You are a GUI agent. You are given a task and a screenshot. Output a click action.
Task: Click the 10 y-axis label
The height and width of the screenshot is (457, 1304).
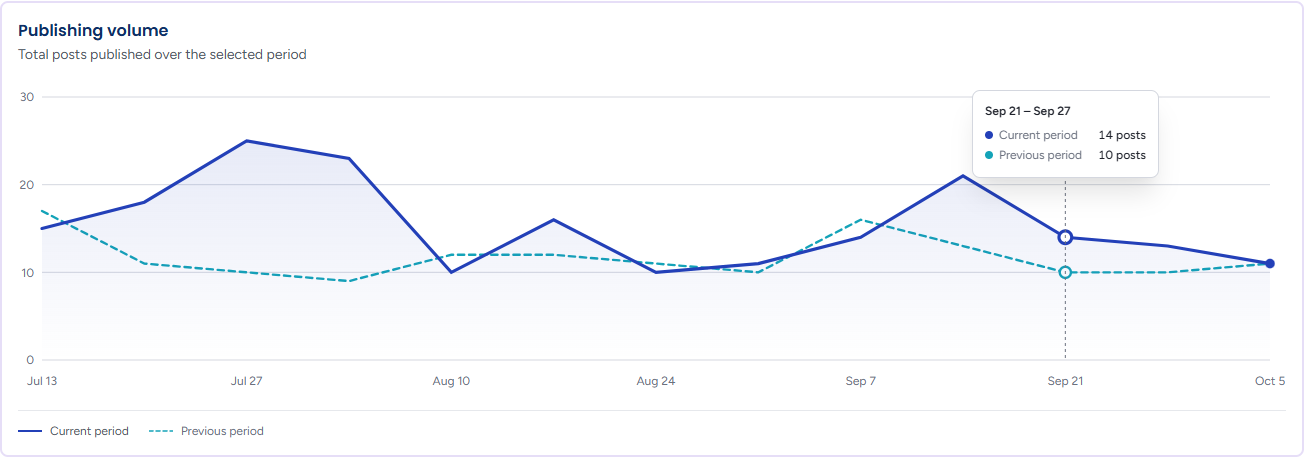tap(27, 272)
